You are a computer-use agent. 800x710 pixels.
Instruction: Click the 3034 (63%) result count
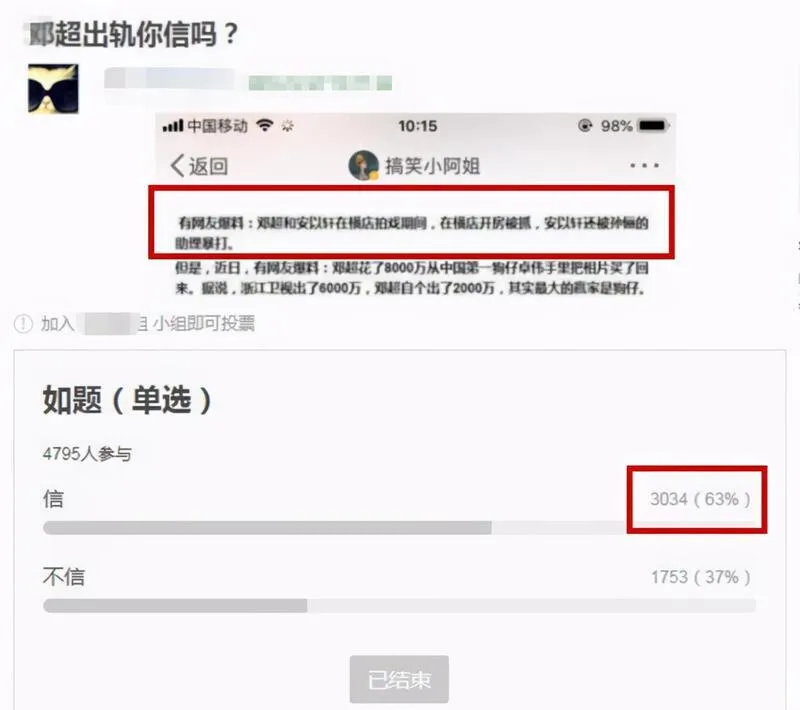700,499
